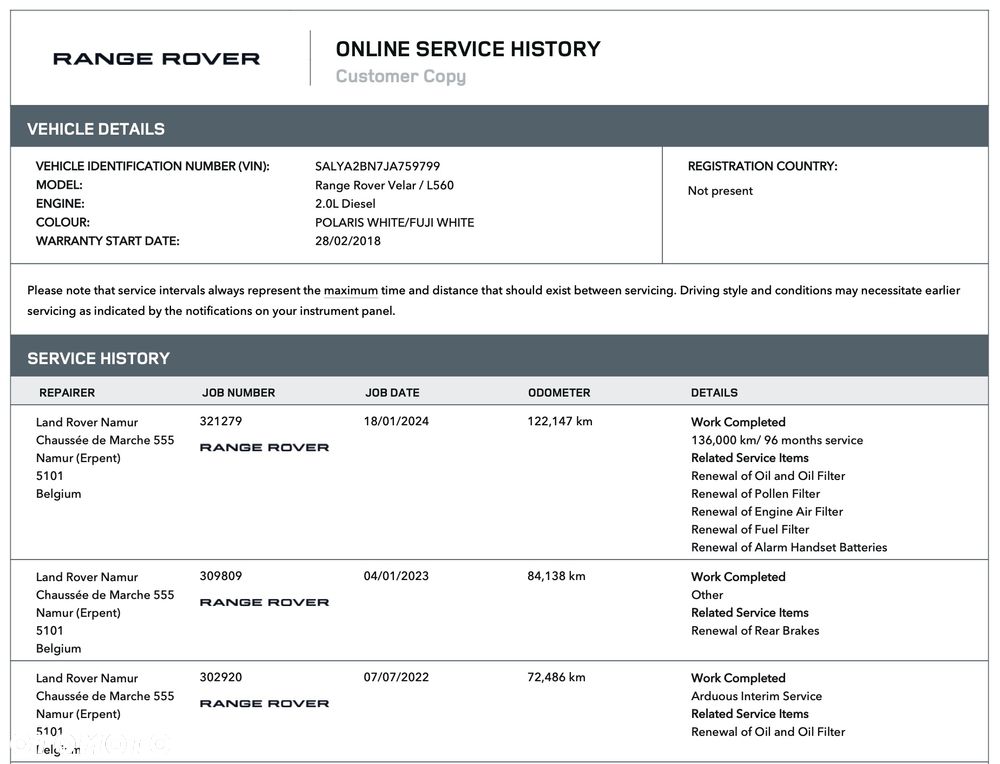The image size is (1000, 764).
Task: Click the Not present registration value
Action: (720, 191)
